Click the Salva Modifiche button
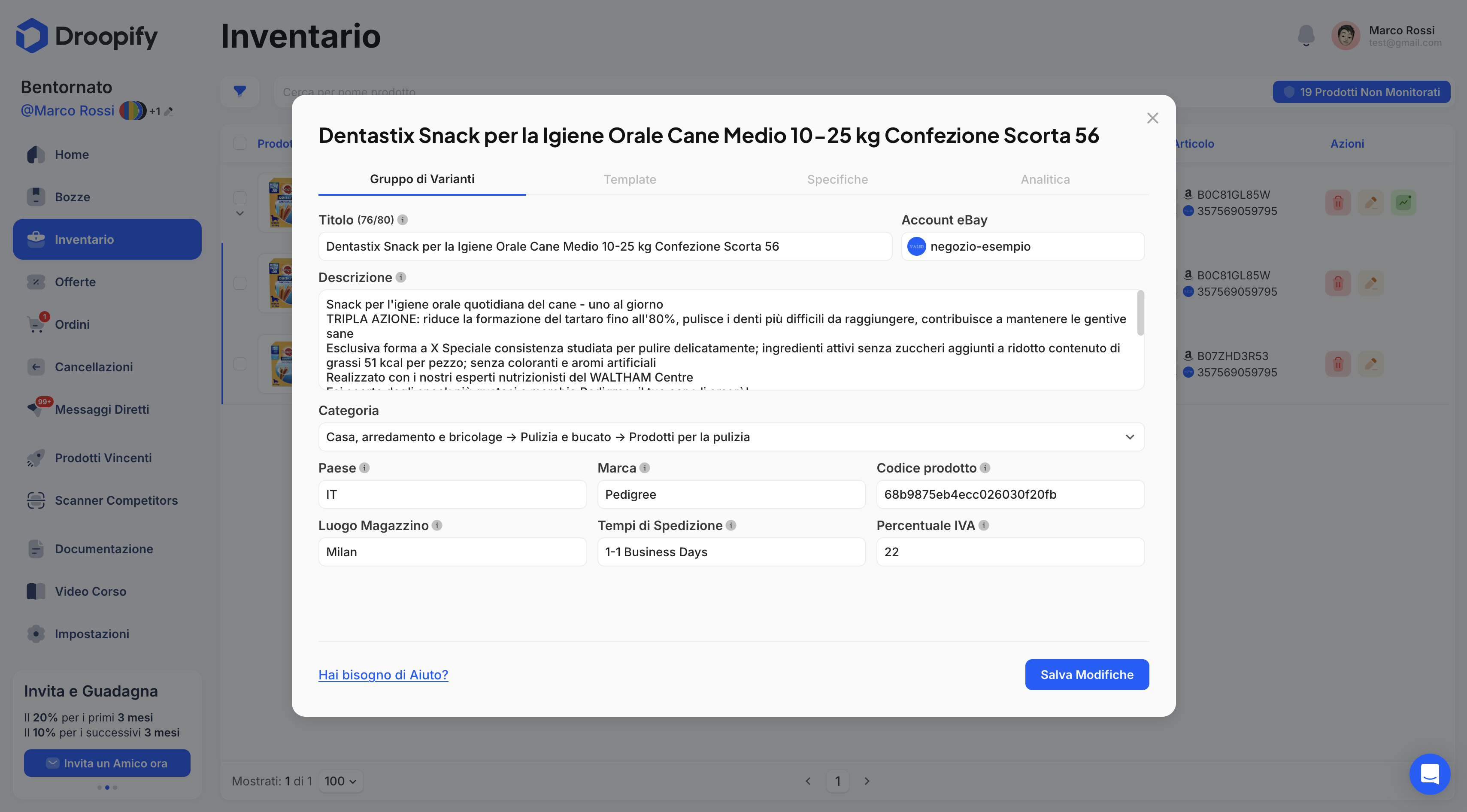The image size is (1467, 812). [x=1087, y=675]
